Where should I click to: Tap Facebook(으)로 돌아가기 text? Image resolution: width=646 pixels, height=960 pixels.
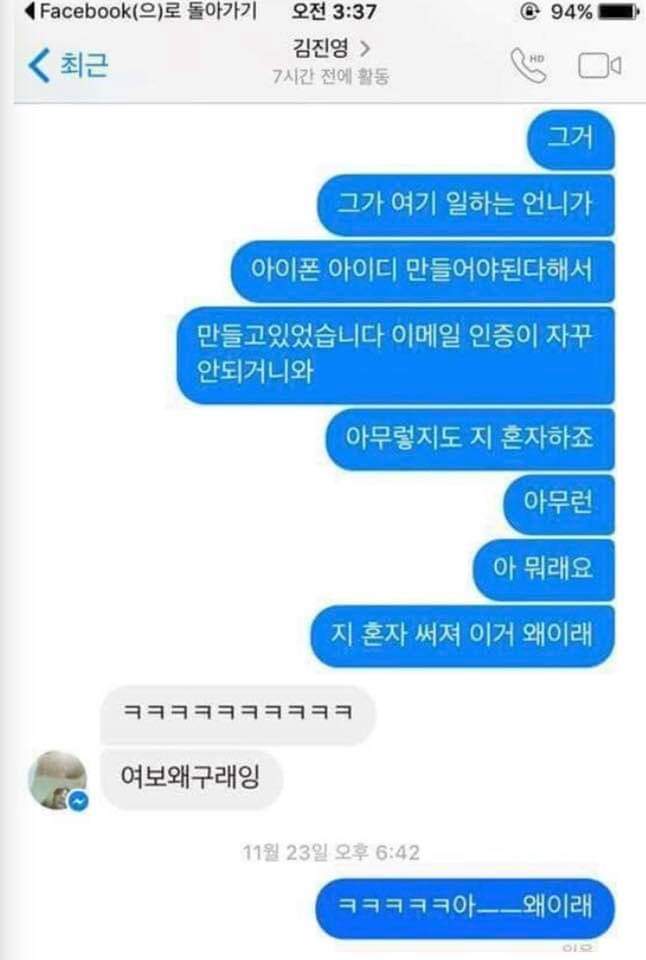click(148, 11)
